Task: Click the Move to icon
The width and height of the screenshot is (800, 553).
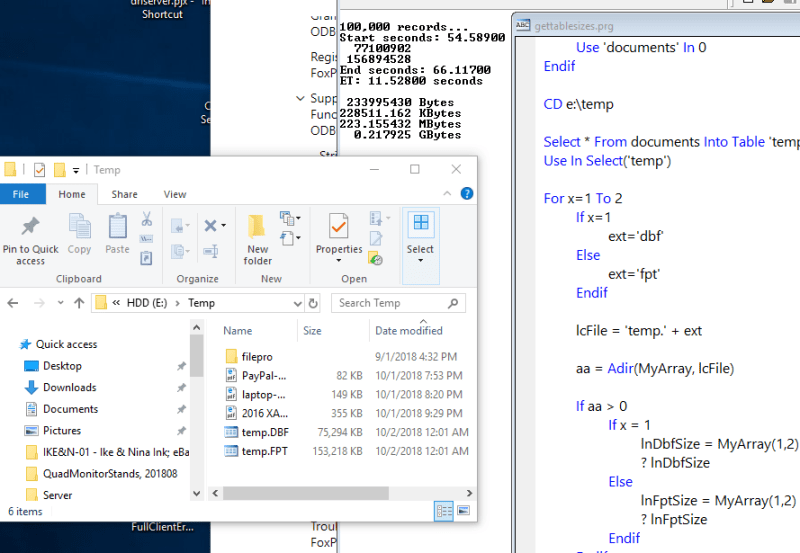Action: point(180,225)
